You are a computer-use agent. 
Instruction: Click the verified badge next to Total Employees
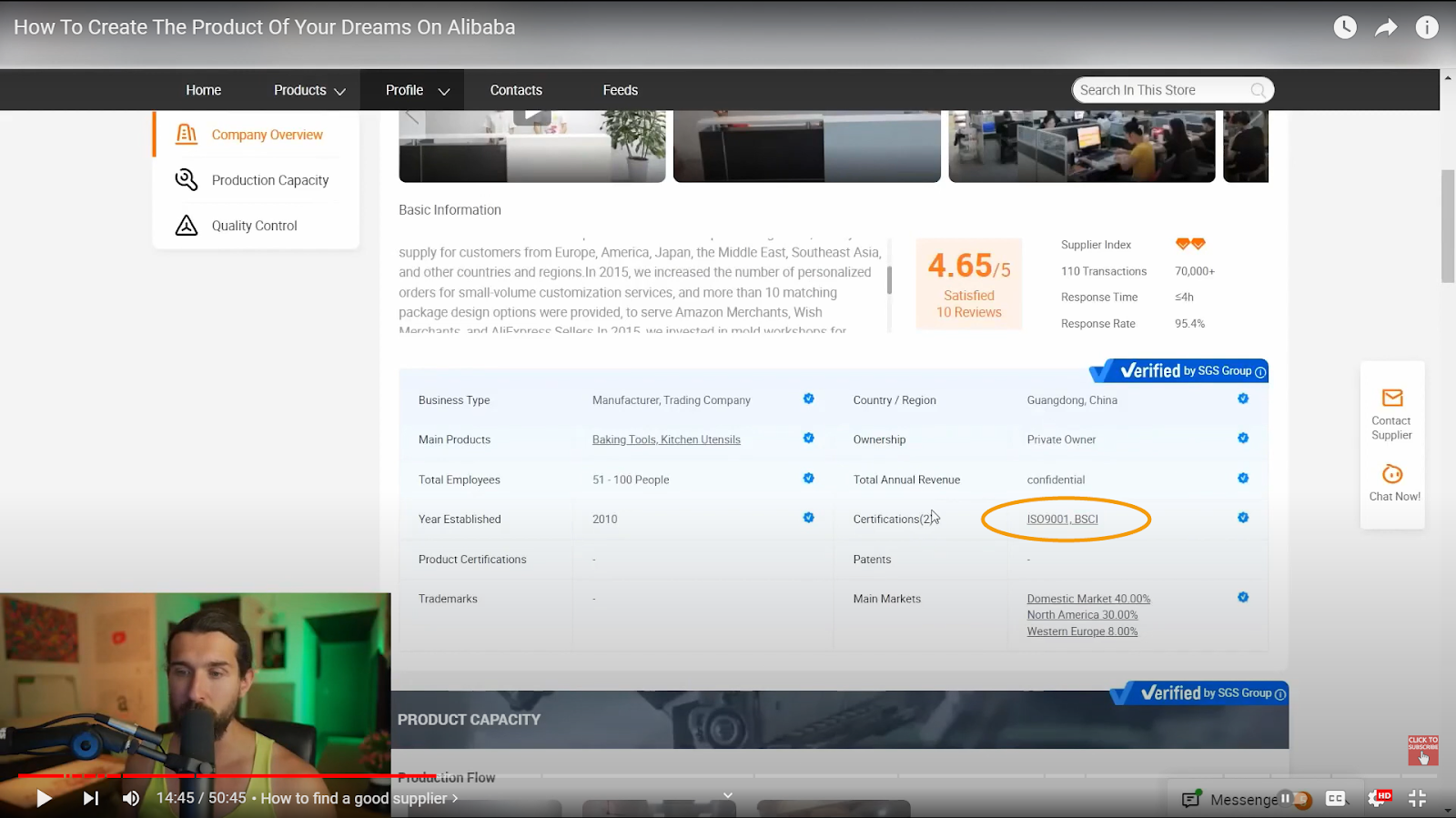(808, 478)
